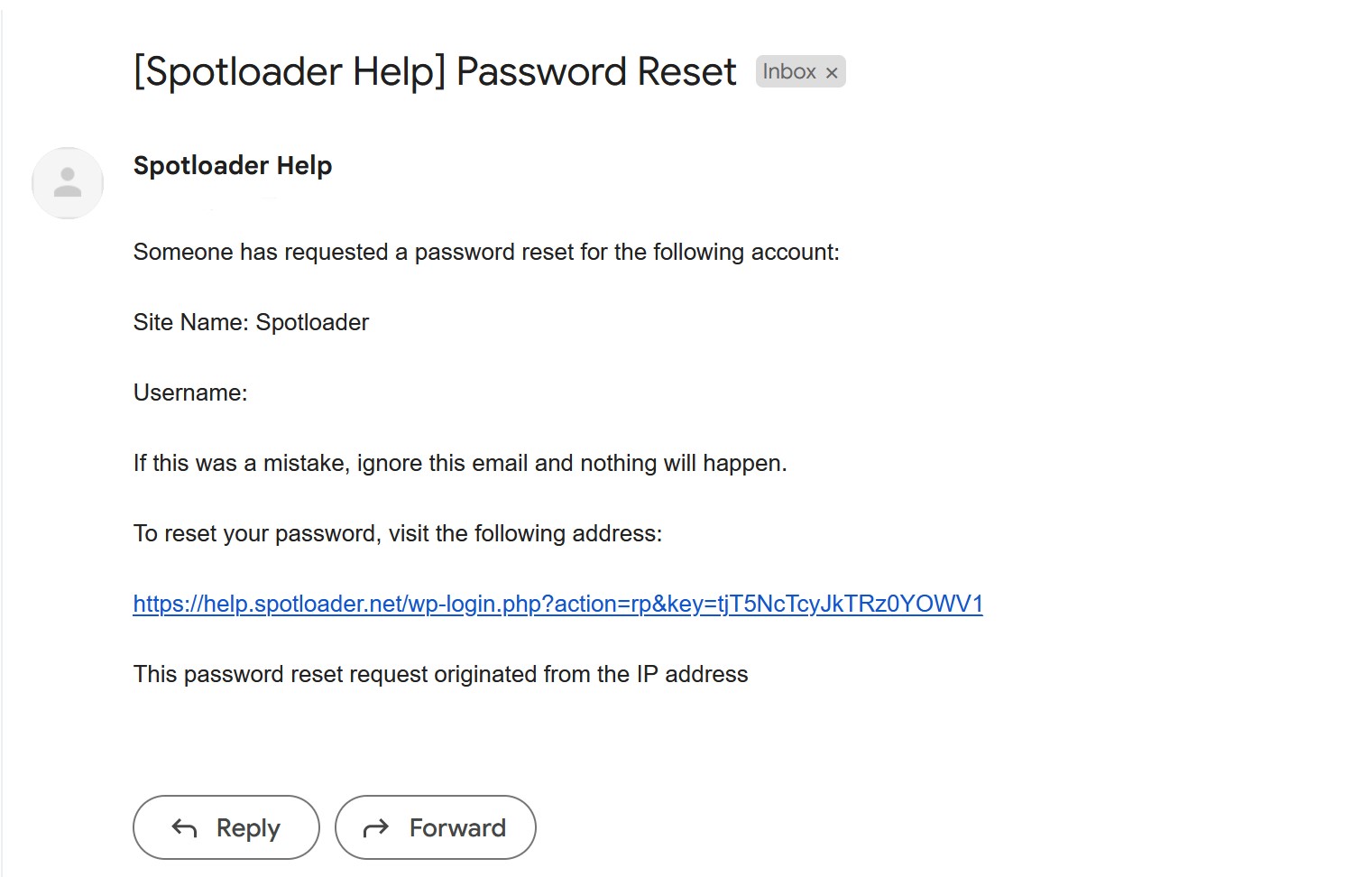Reply to the Spotloader Help email
Screen dimensions: 1372x877
pyautogui.click(x=226, y=827)
